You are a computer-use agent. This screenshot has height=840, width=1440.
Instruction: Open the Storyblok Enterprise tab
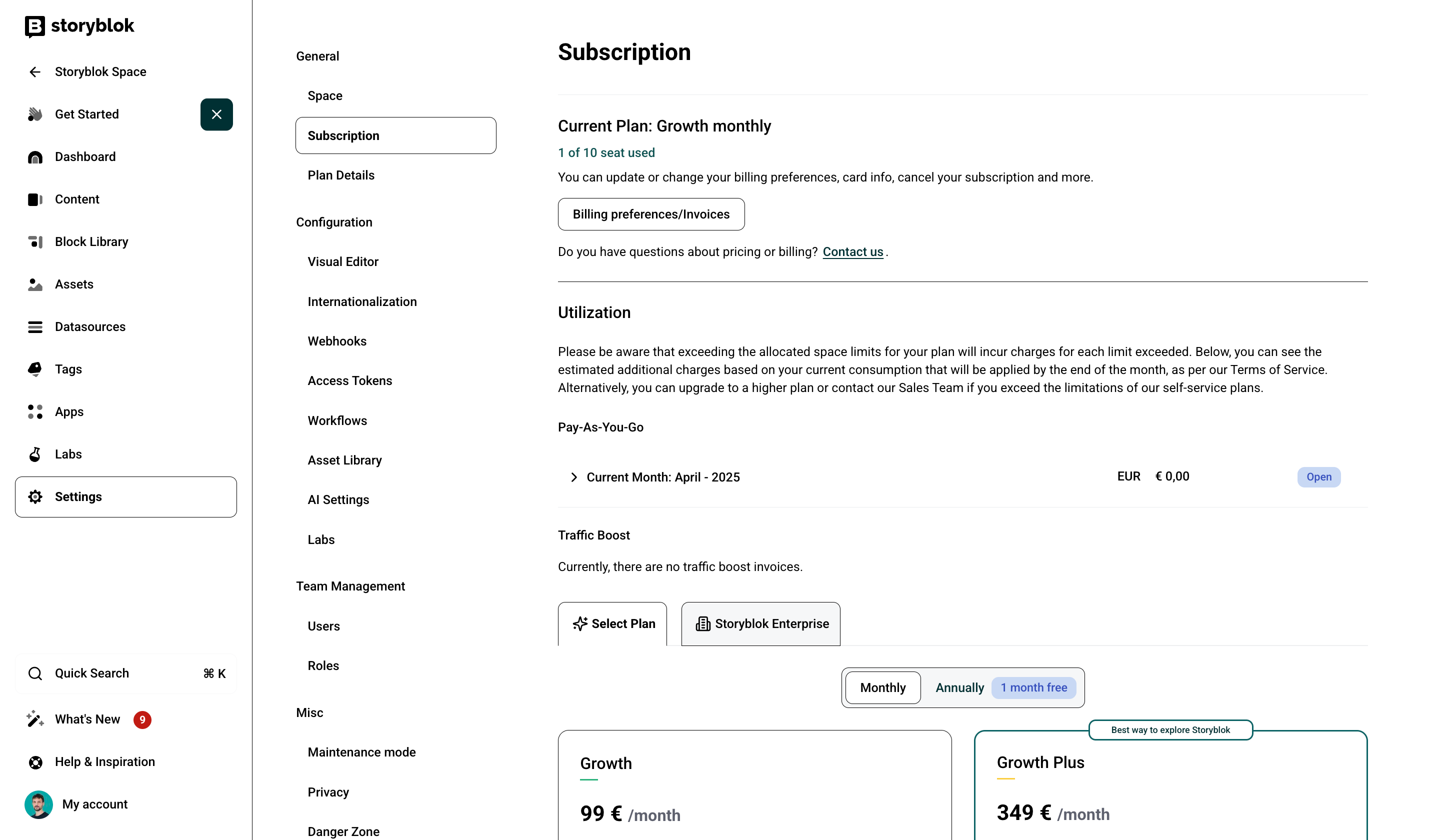tap(760, 624)
